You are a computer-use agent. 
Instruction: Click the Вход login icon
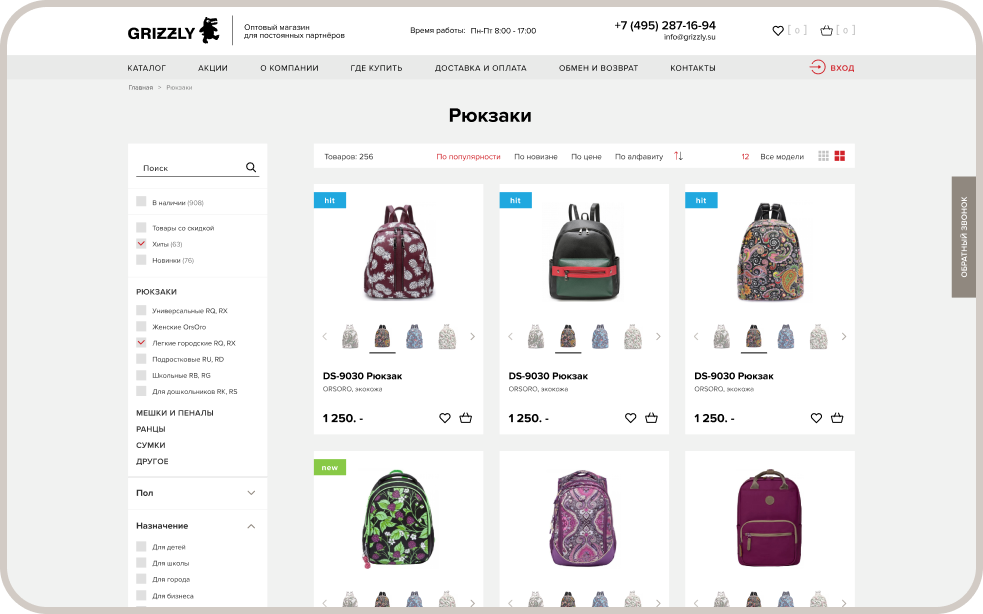point(817,67)
